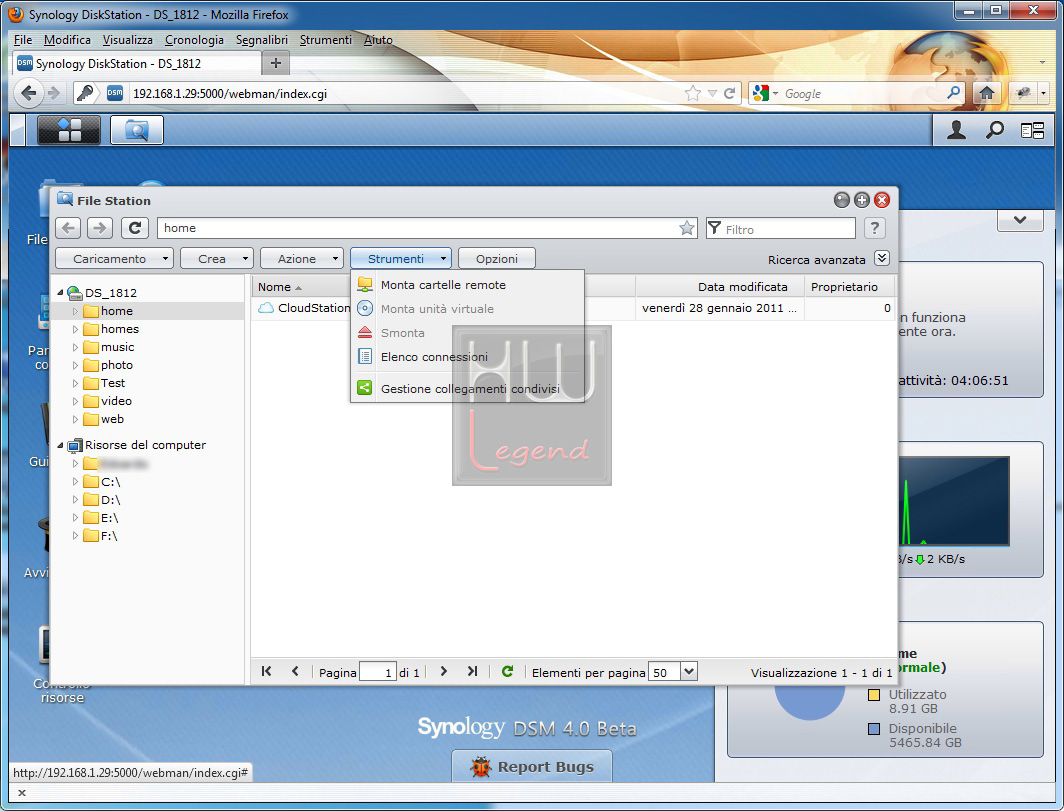The height and width of the screenshot is (811, 1064).
Task: Open a new Firefox tab
Action: (x=276, y=63)
